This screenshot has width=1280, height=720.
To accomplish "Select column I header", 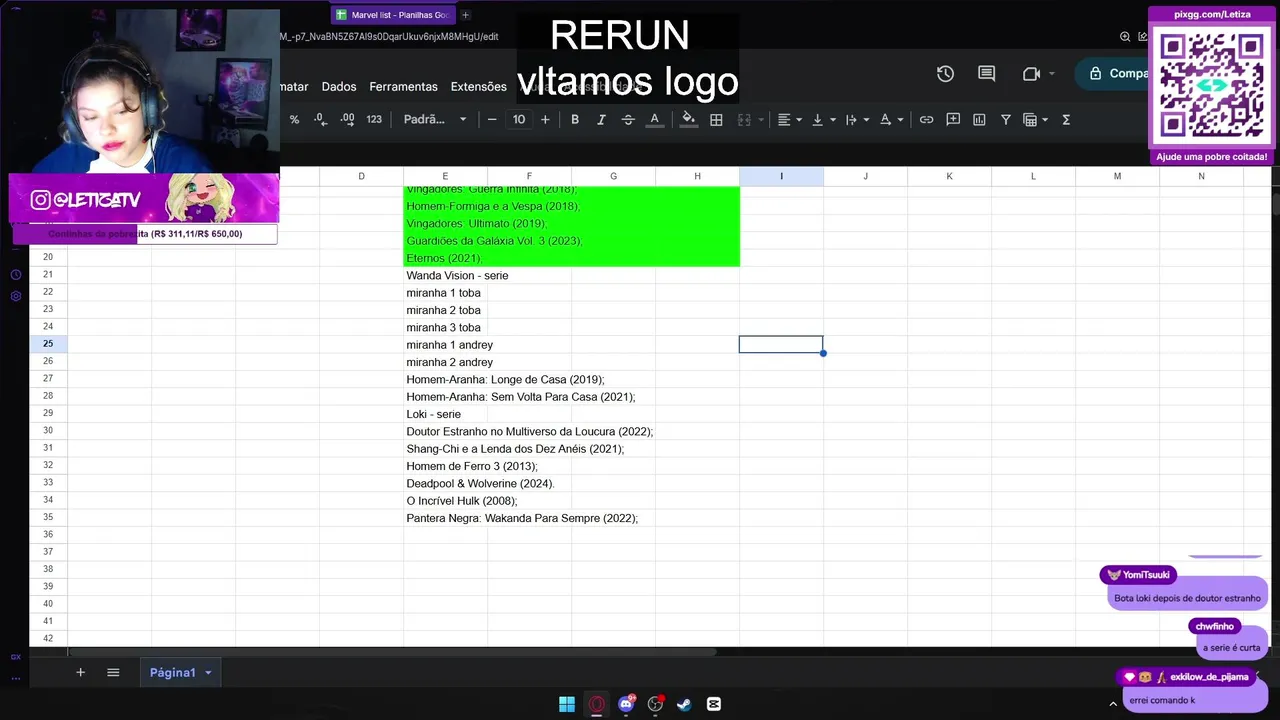I will 782,176.
